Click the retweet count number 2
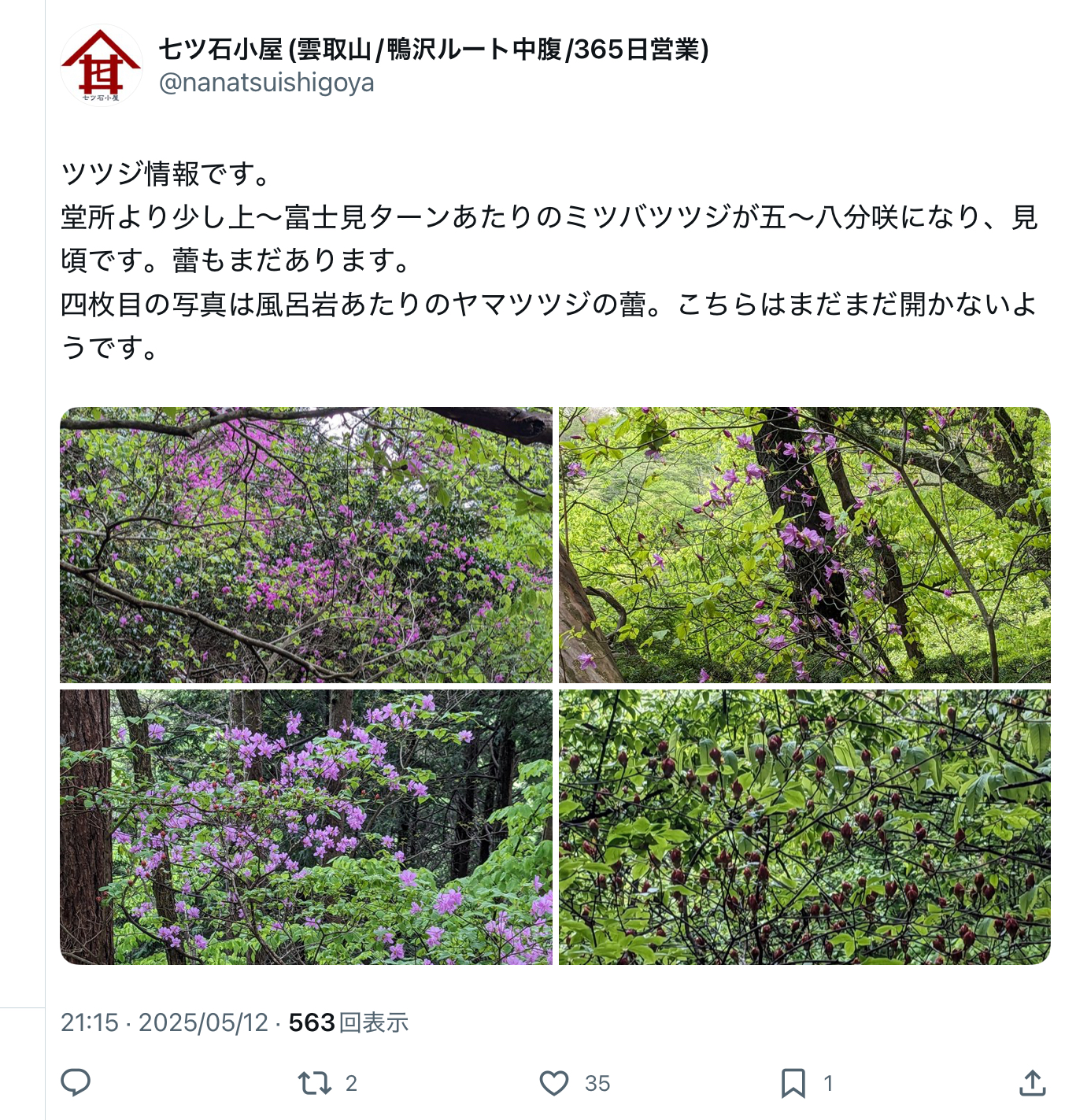 click(x=351, y=1084)
